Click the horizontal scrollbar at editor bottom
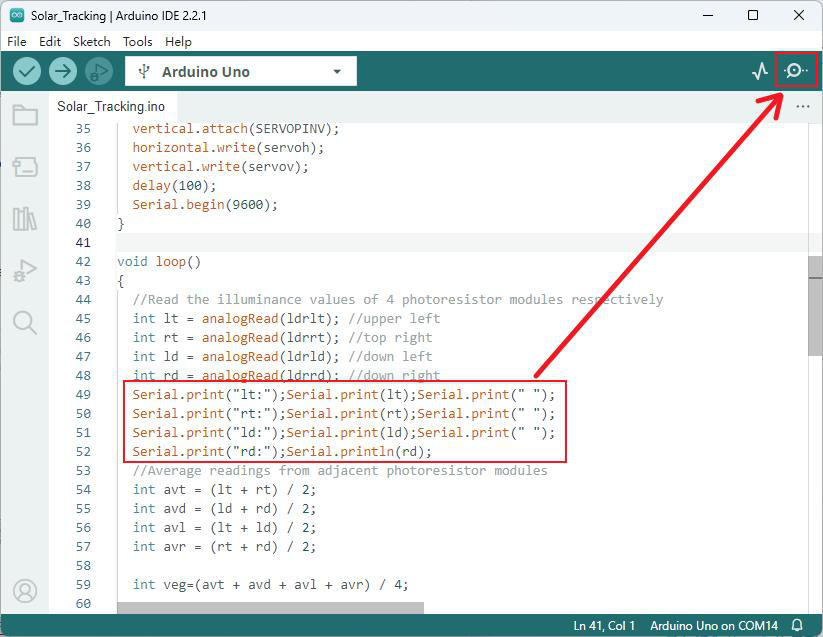This screenshot has height=637, width=823. [270, 608]
